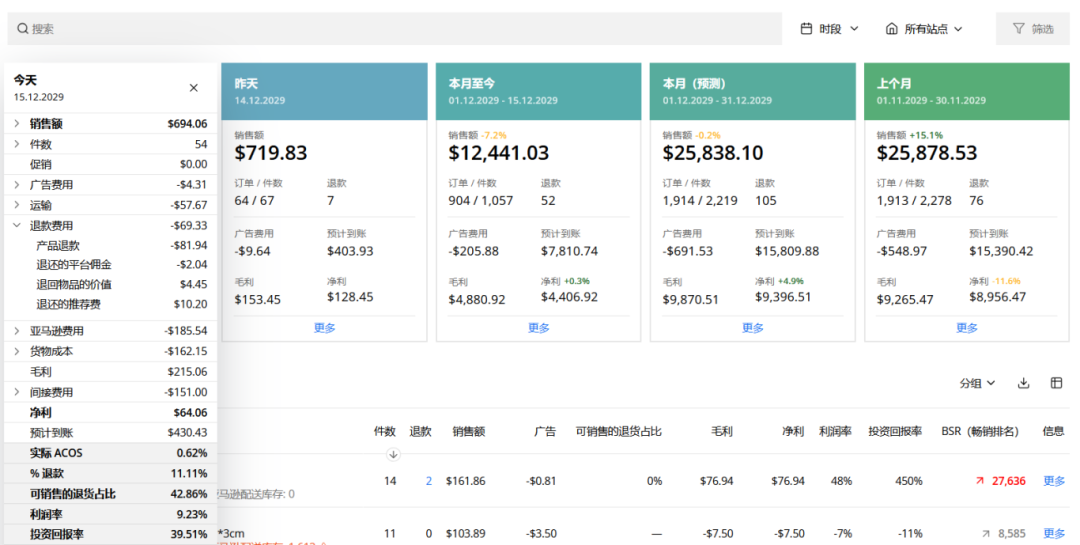1080x545 pixels.
Task: Click the 退款 column header in the table
Action: click(x=420, y=431)
